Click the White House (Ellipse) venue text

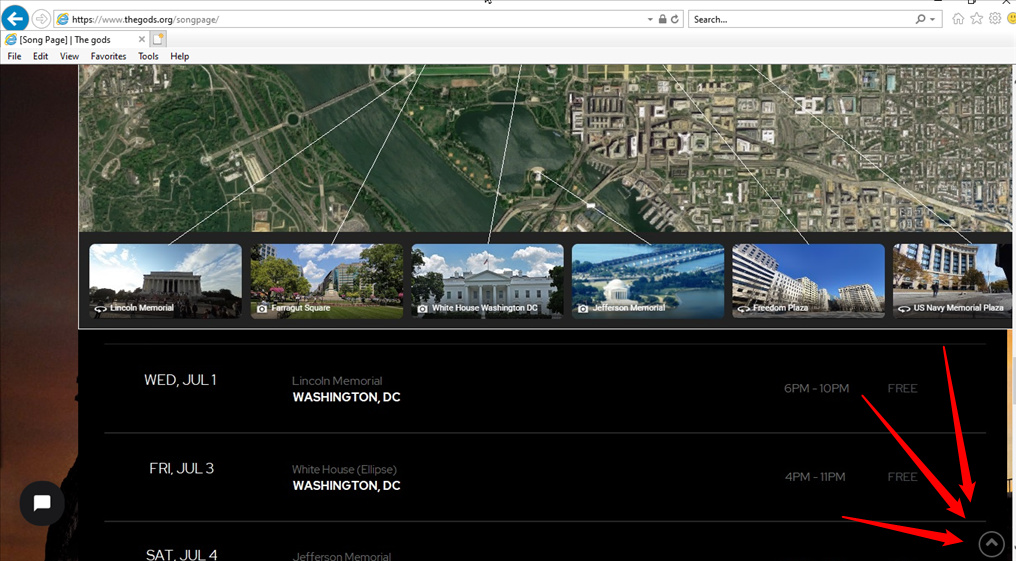[x=344, y=470]
